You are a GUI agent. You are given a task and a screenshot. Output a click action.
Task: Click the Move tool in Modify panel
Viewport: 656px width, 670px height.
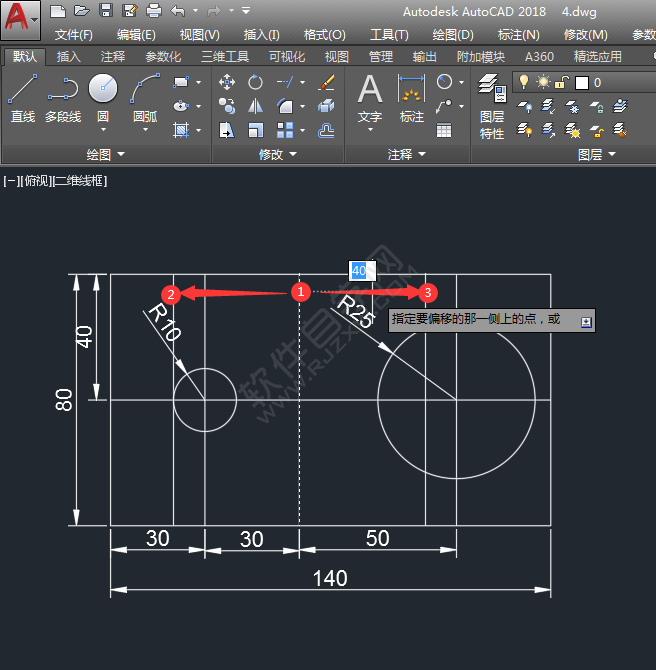point(227,82)
